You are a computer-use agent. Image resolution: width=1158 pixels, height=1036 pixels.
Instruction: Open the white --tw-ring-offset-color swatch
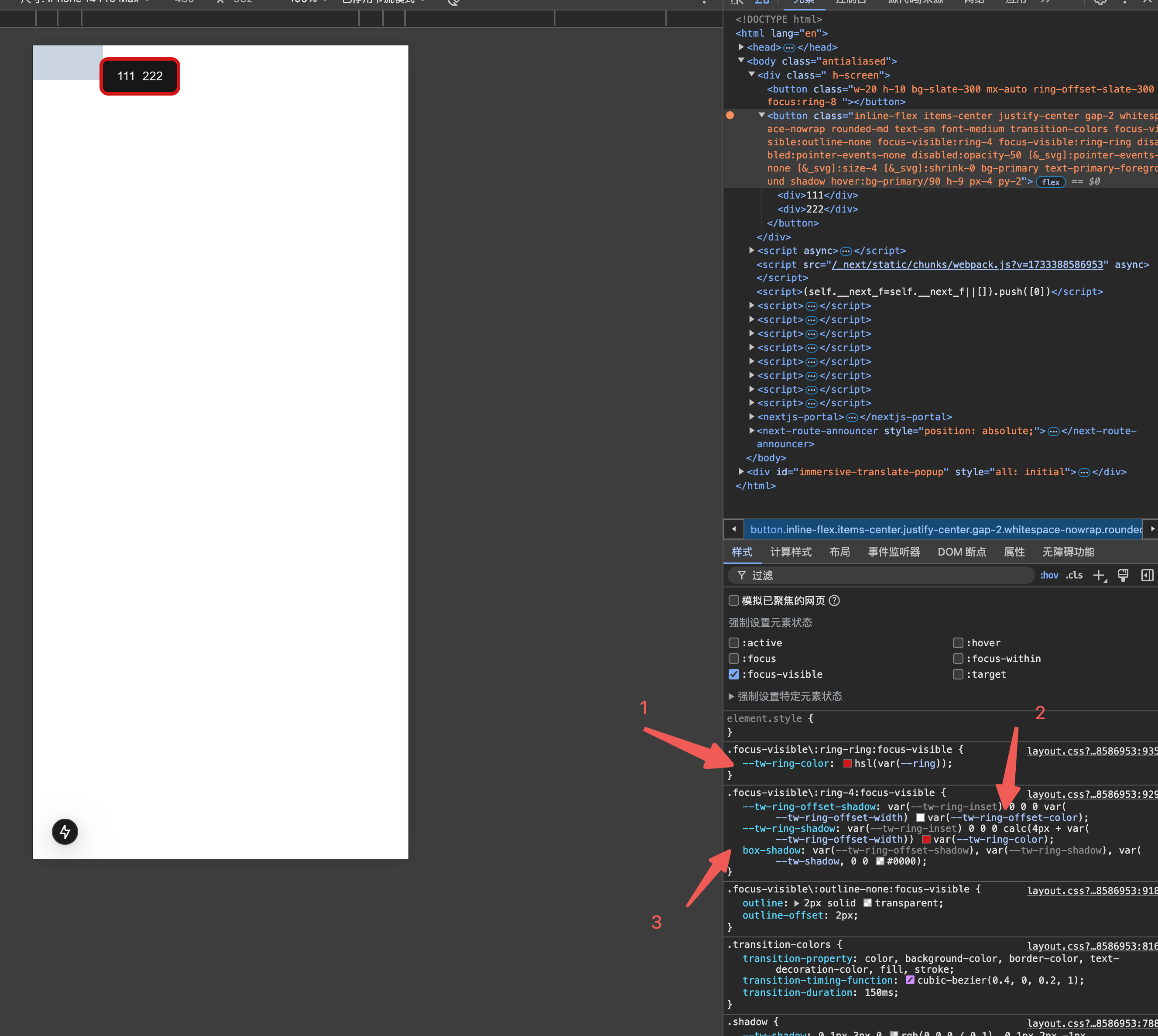click(x=920, y=817)
